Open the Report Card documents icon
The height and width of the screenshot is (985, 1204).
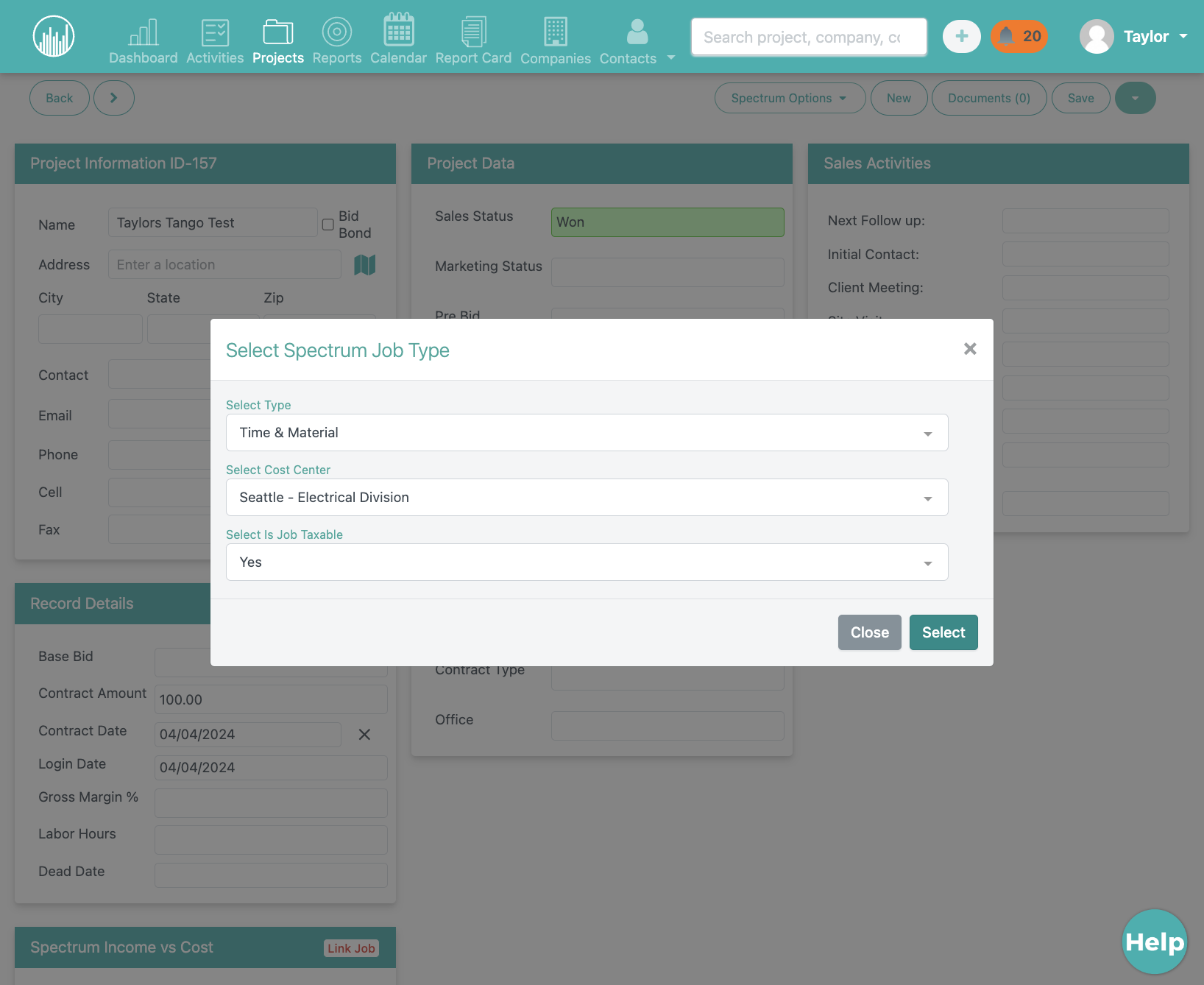474,31
